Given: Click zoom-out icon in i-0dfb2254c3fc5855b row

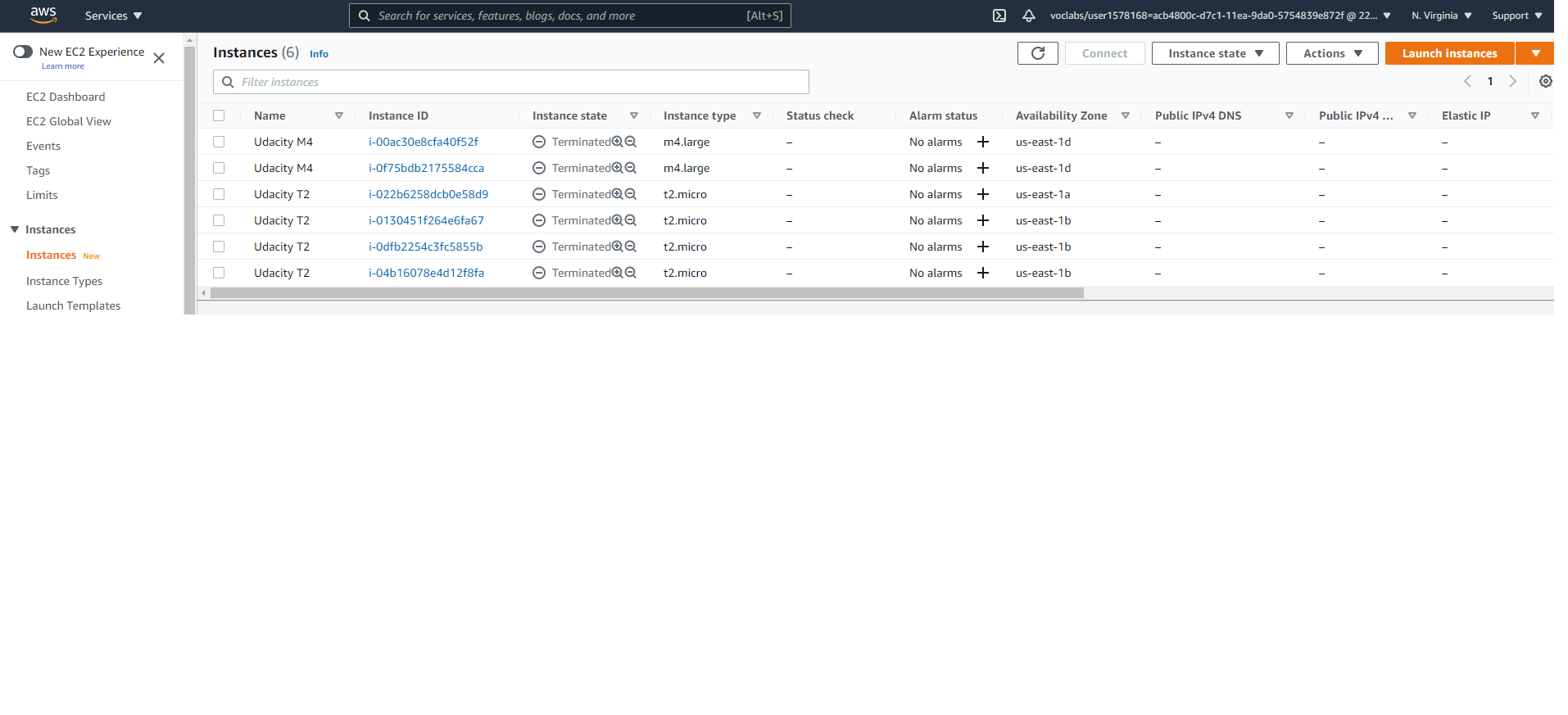Looking at the screenshot, I should point(631,247).
